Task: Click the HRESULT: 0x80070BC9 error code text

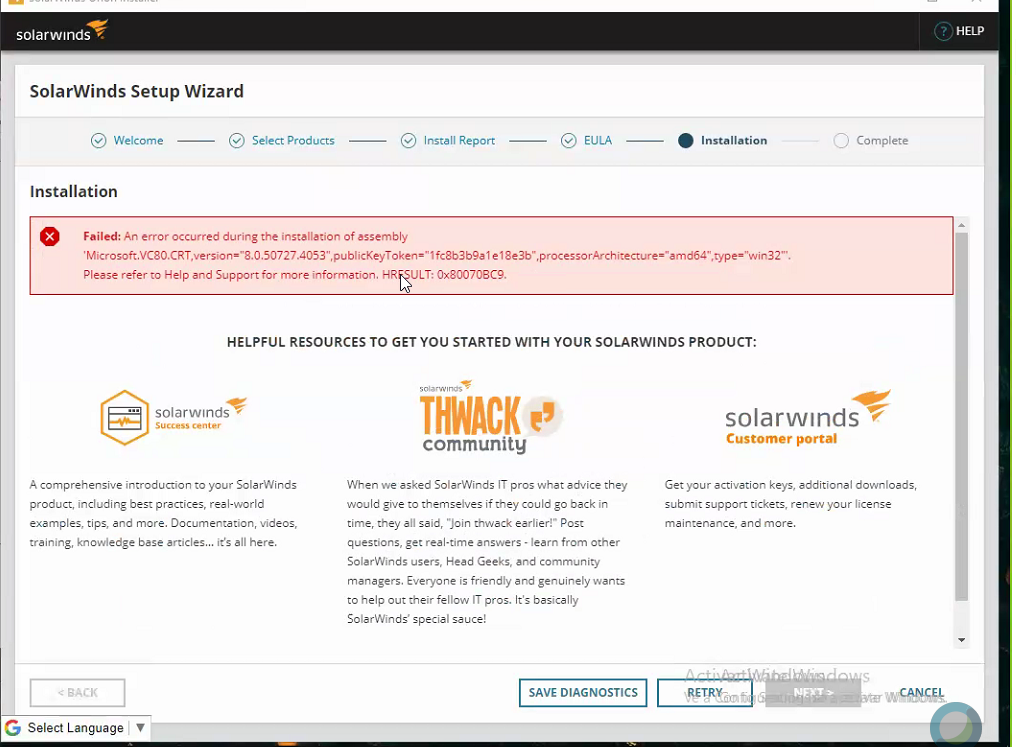Action: point(444,275)
